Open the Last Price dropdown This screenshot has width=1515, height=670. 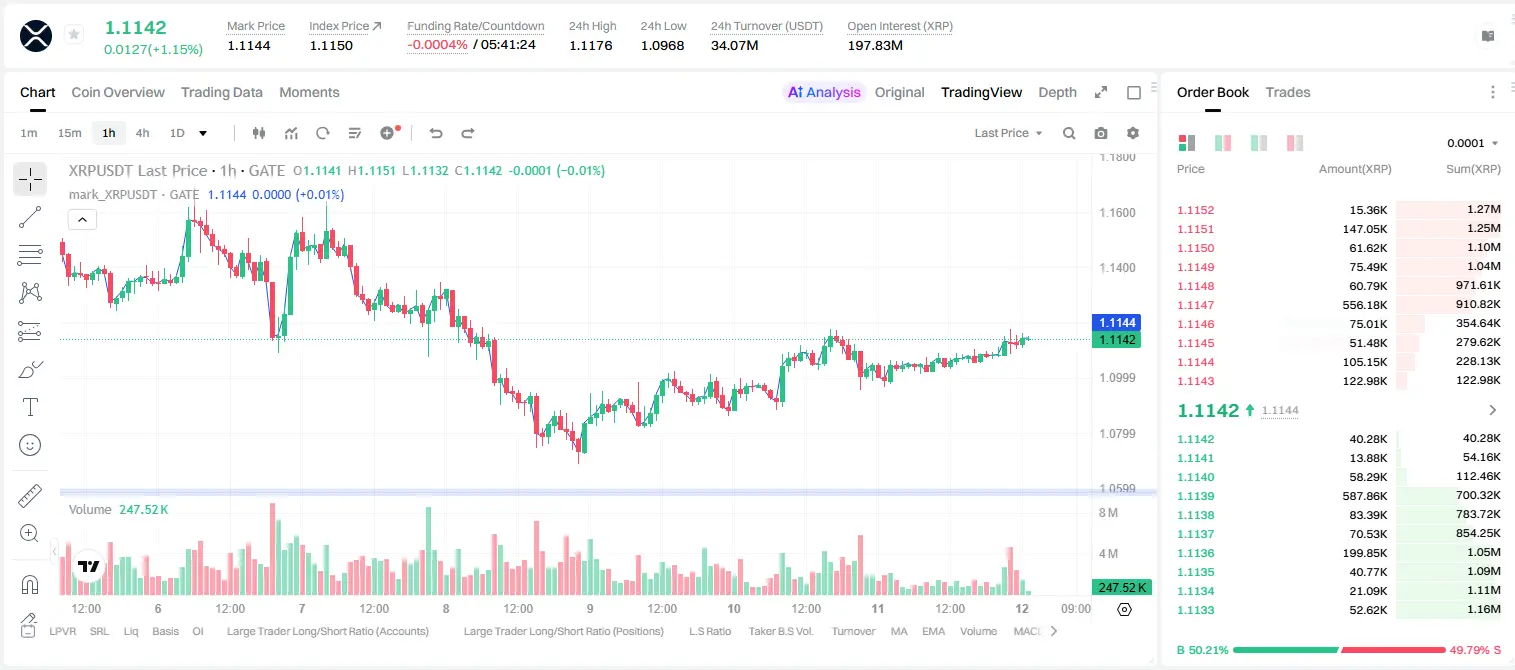point(1008,133)
